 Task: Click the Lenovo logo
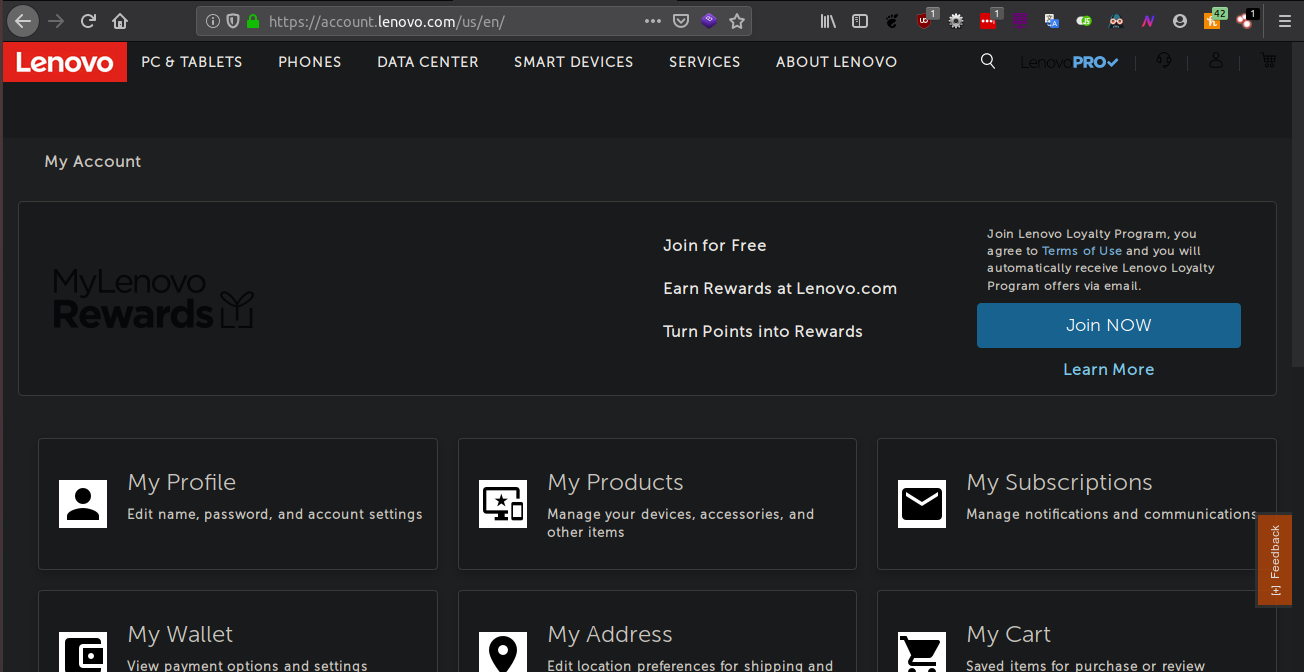pyautogui.click(x=65, y=62)
